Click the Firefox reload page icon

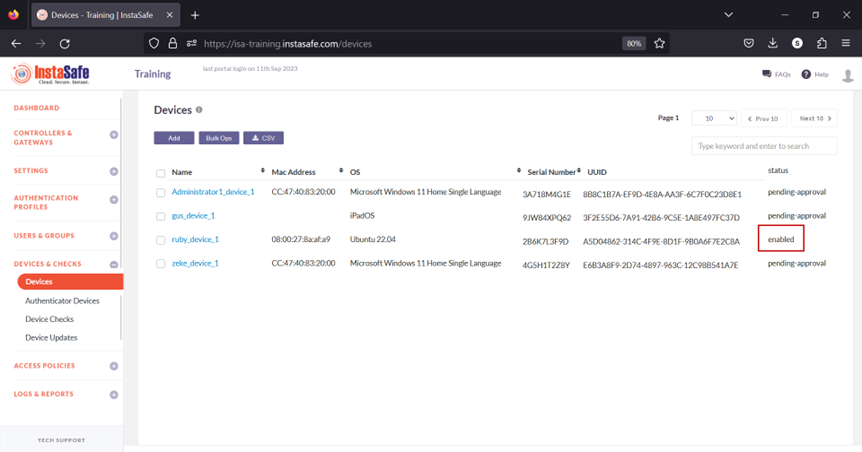(65, 44)
